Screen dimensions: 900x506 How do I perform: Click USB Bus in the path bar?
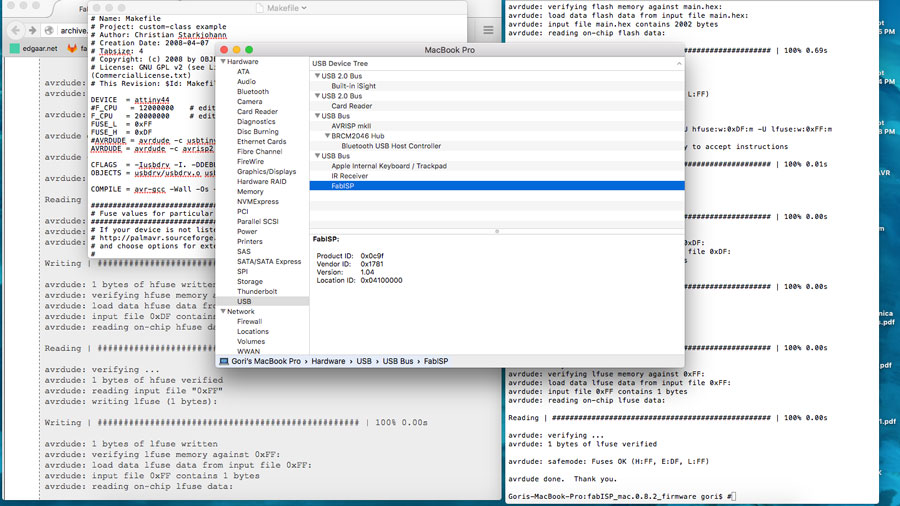pos(398,361)
